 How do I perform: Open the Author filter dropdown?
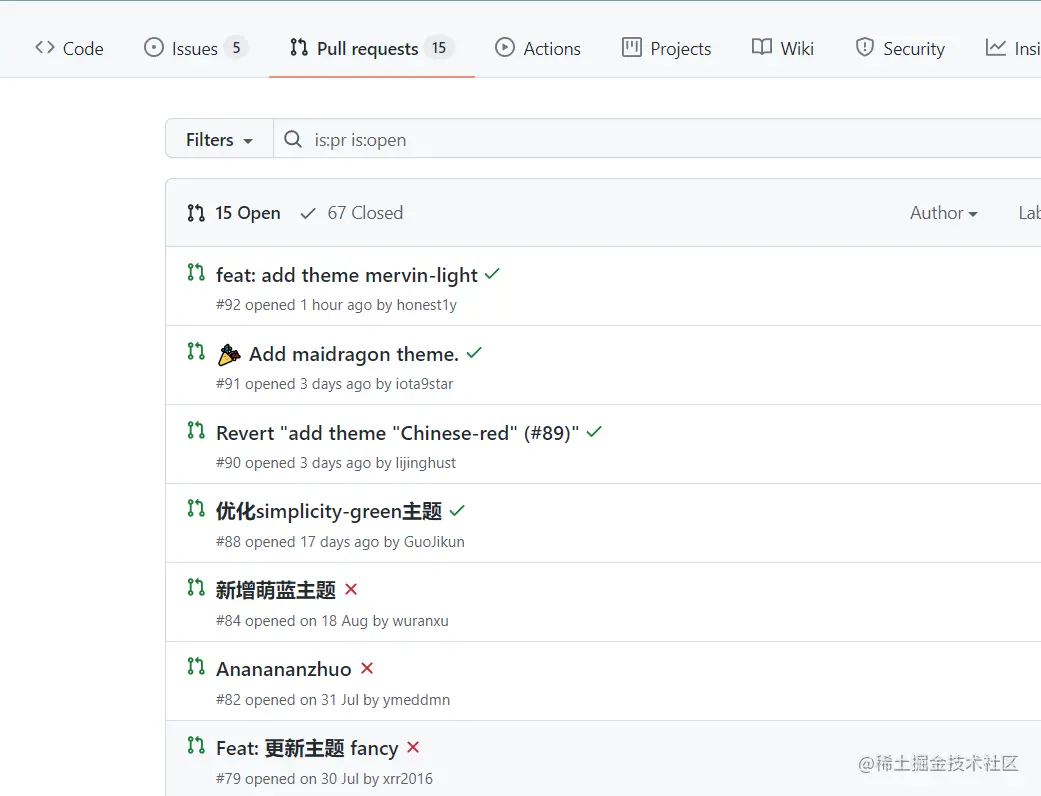coord(943,213)
